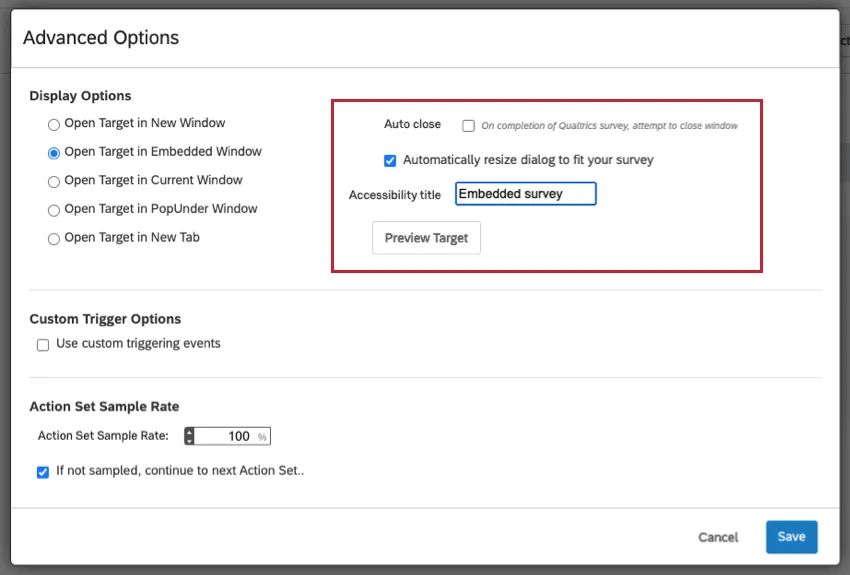850x575 pixels.
Task: Uncheck Automatically resize dialog to fit survey
Action: [390, 160]
